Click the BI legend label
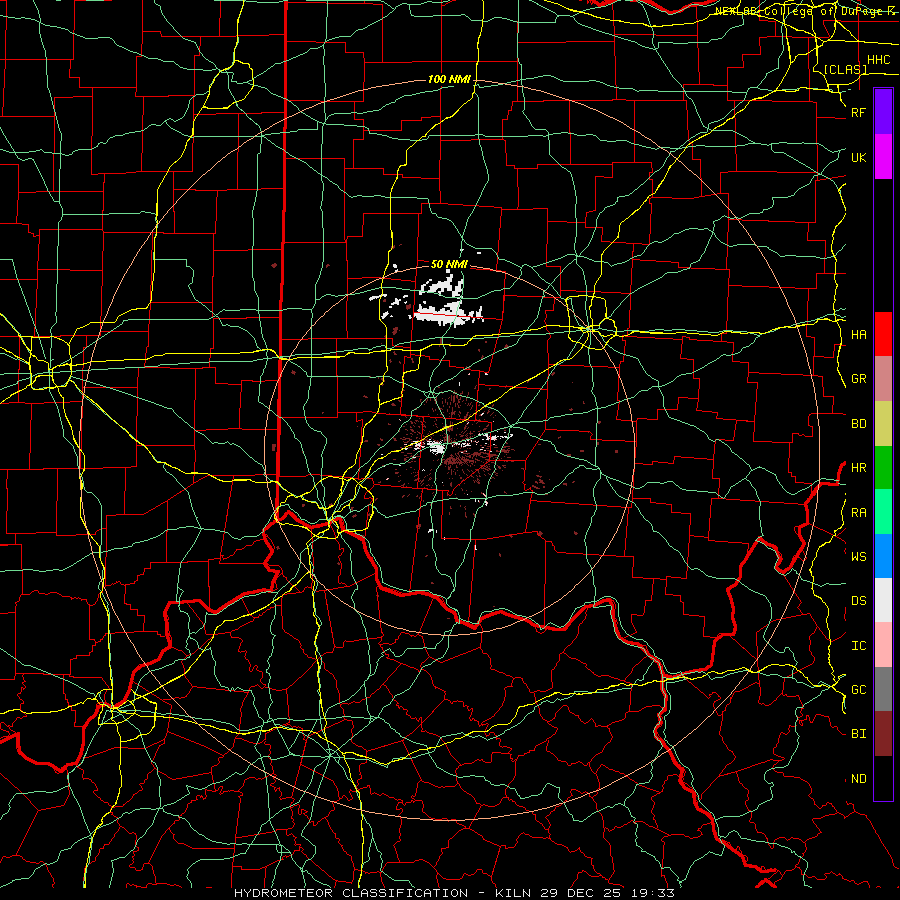900x900 pixels. tap(858, 734)
